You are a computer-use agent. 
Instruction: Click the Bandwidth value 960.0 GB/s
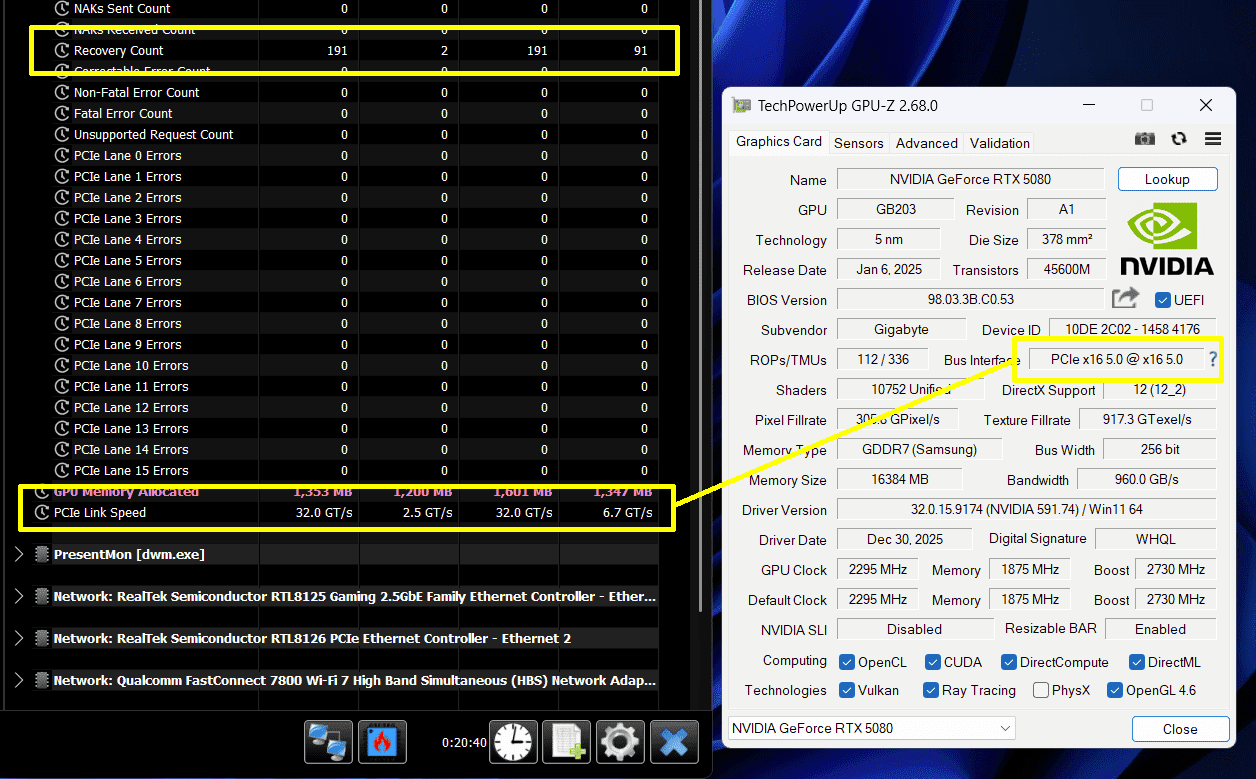pyautogui.click(x=1147, y=479)
